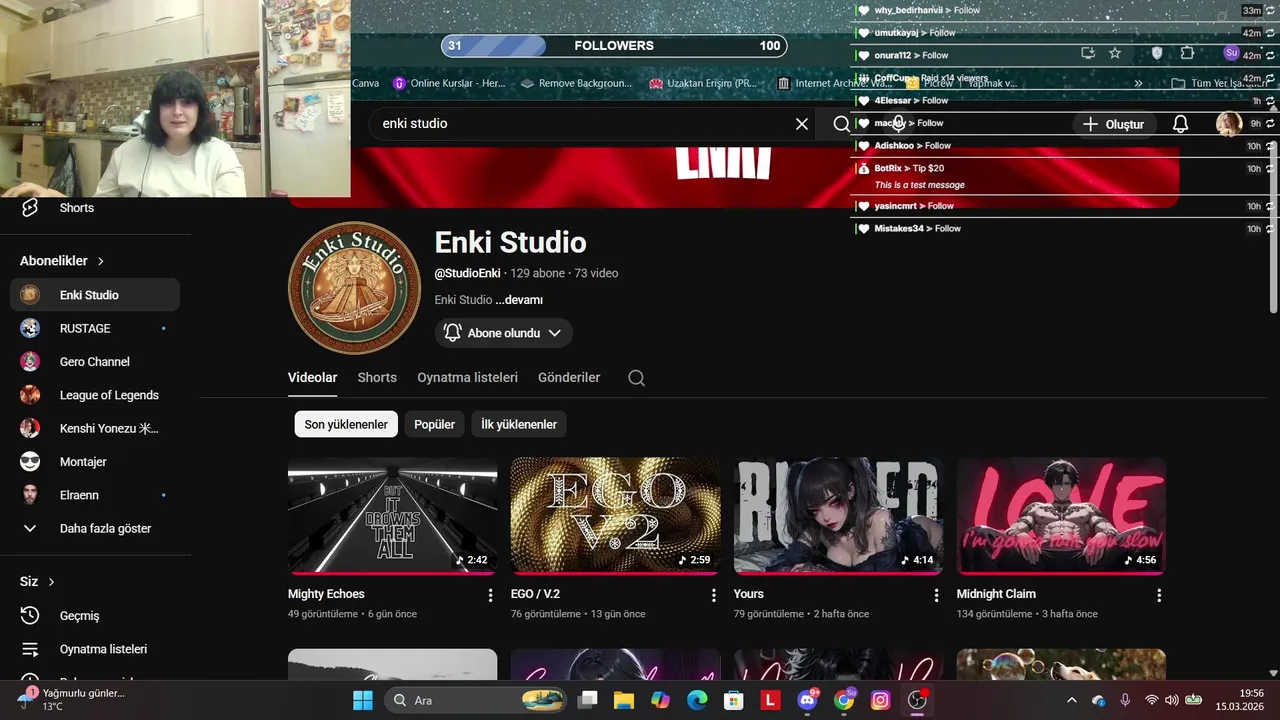
Task: Expand channel description via '...devamı'
Action: pyautogui.click(x=519, y=300)
